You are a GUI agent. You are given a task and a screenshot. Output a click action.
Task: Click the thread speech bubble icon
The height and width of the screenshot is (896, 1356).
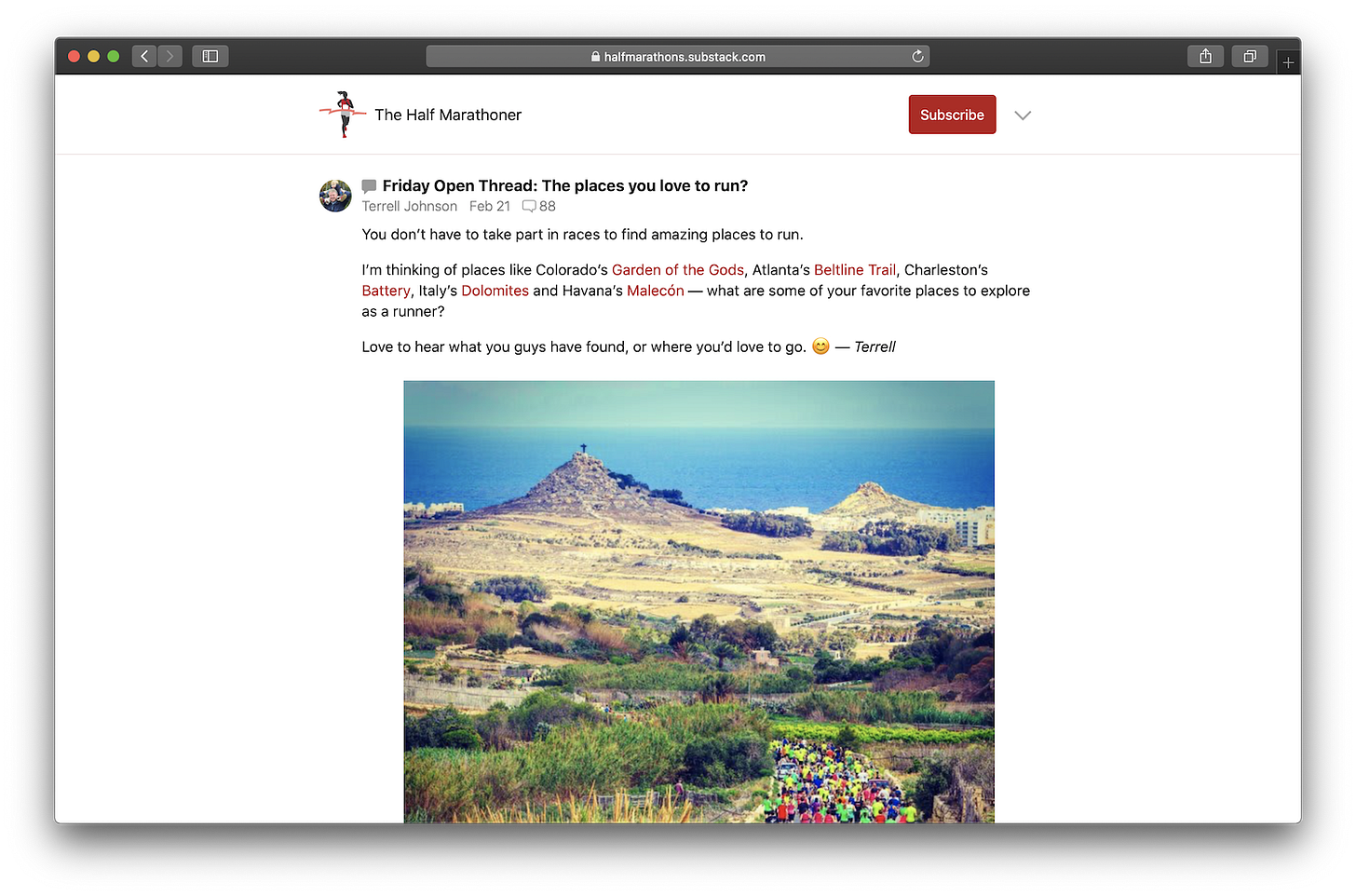point(369,186)
